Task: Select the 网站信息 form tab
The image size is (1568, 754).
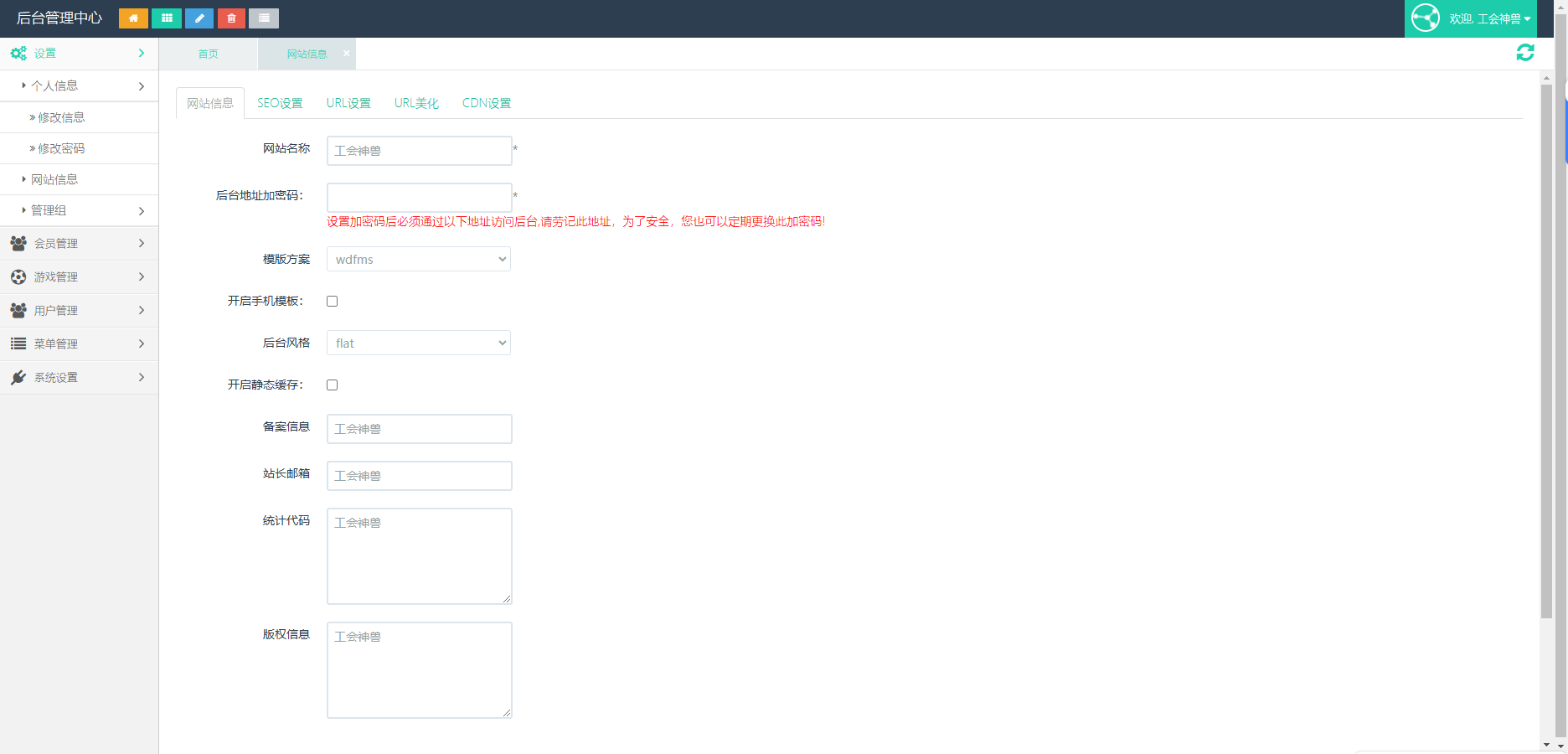Action: (x=210, y=103)
